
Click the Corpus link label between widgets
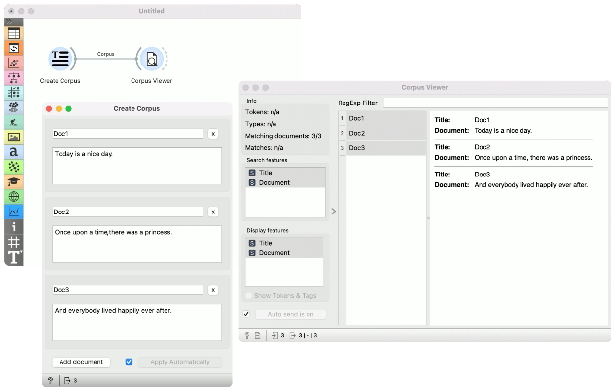105,54
